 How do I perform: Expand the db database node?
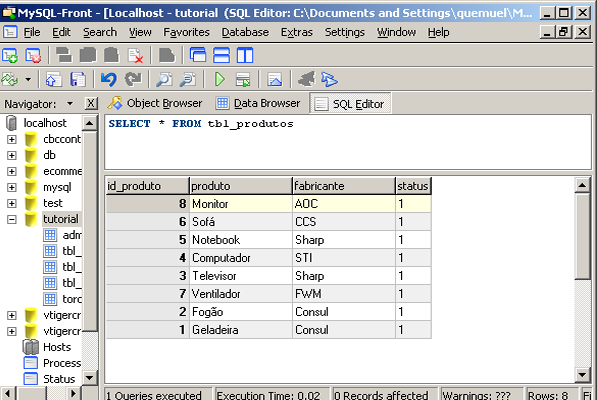12,155
